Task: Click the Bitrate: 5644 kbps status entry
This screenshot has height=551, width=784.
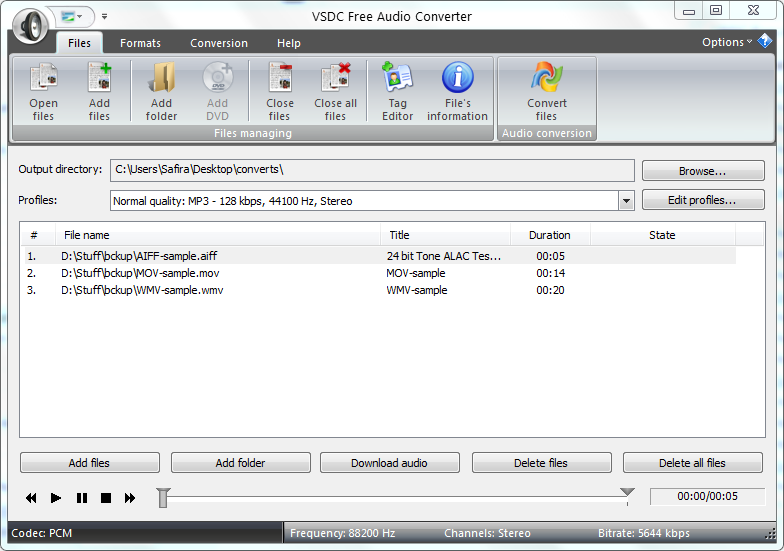Action: (644, 533)
